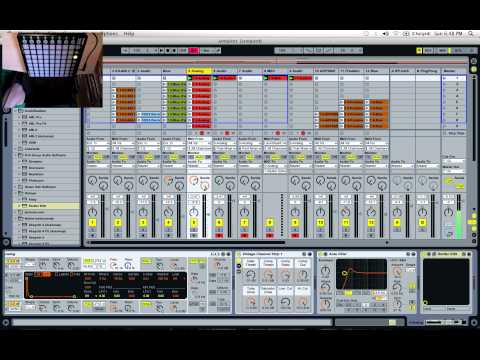This screenshot has width=480, height=360.
Task: Toggle the yellow computer MIDI keyboard button
Action: [419, 51]
